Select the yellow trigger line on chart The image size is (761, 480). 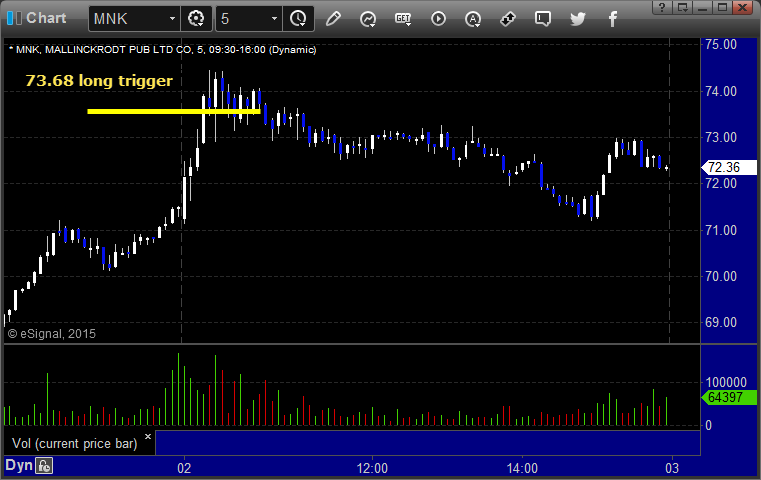pyautogui.click(x=174, y=112)
